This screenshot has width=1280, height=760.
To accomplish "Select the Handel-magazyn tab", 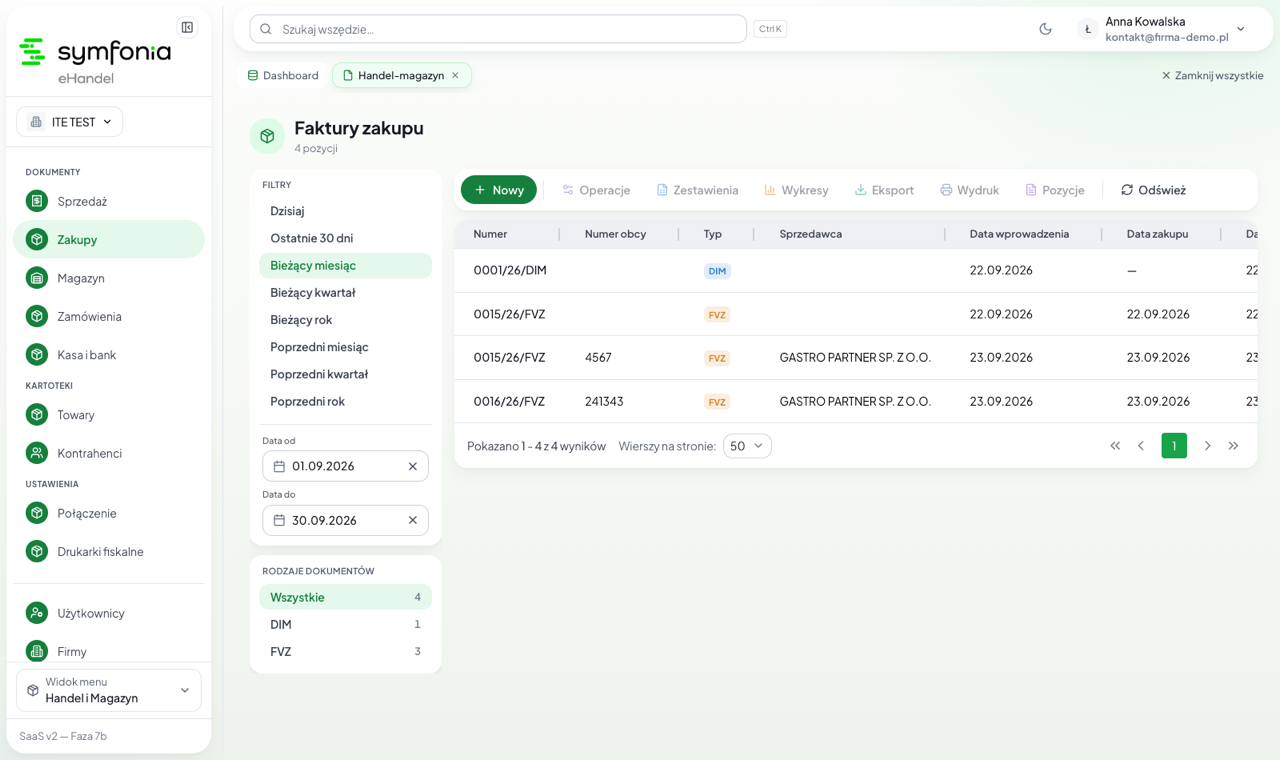I will click(401, 75).
